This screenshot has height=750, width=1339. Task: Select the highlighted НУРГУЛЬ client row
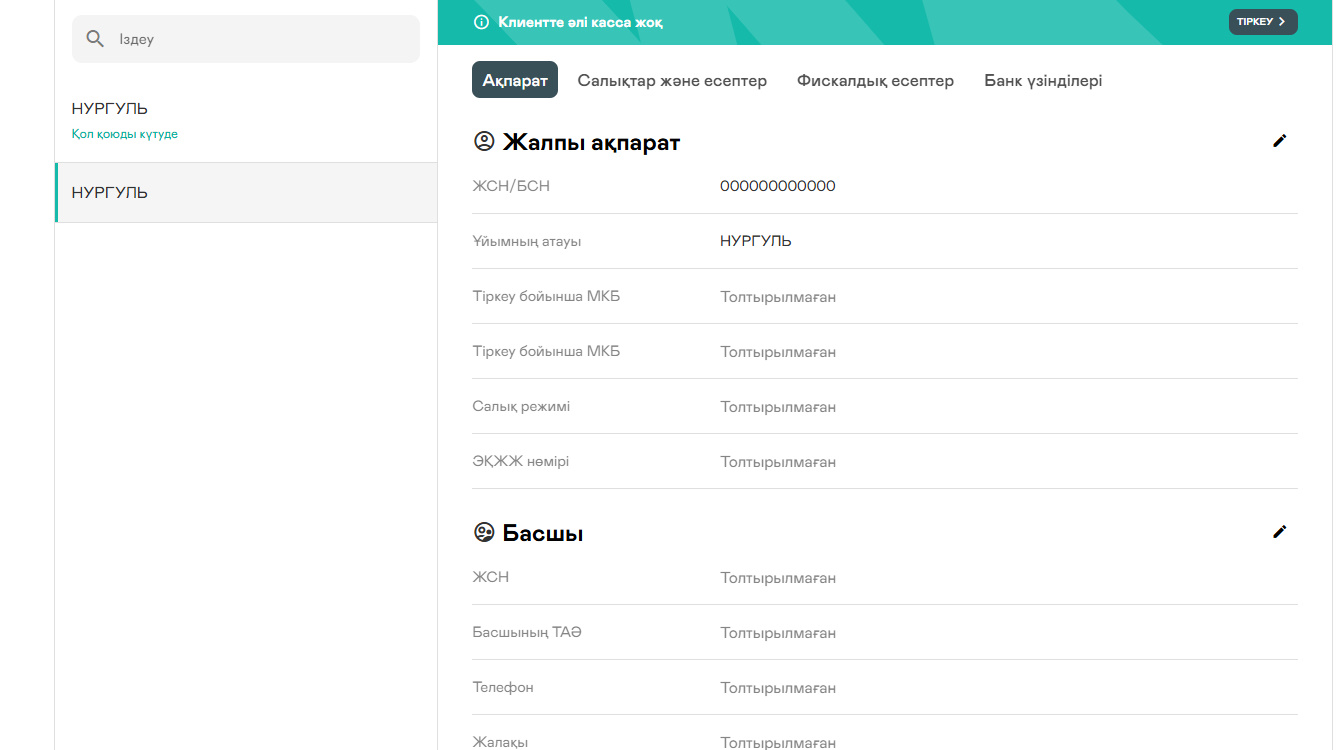[x=246, y=192]
